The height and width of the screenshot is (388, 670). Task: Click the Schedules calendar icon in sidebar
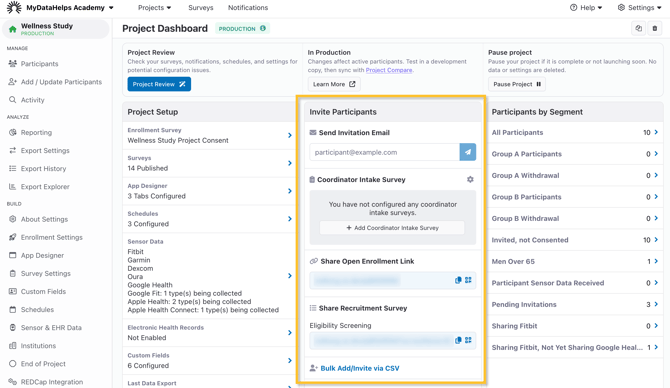point(12,309)
